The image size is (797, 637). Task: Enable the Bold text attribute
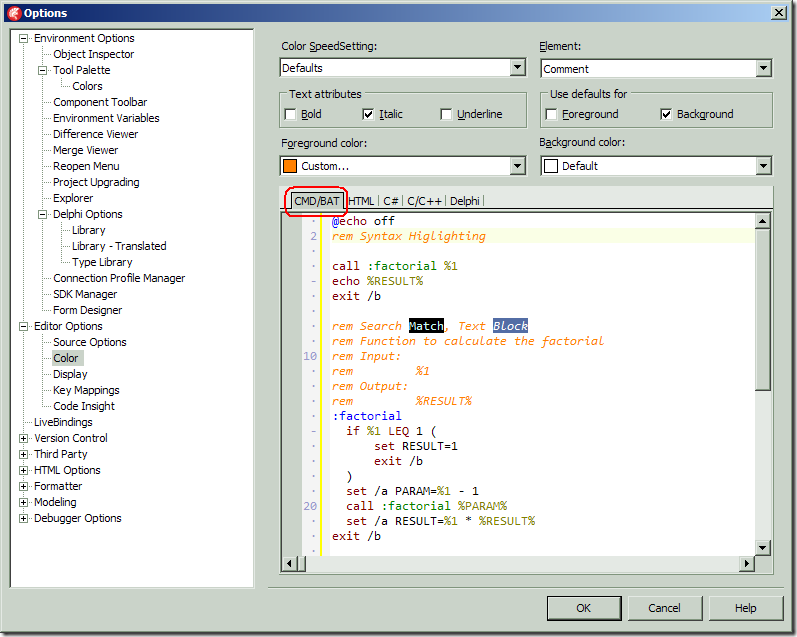(291, 114)
